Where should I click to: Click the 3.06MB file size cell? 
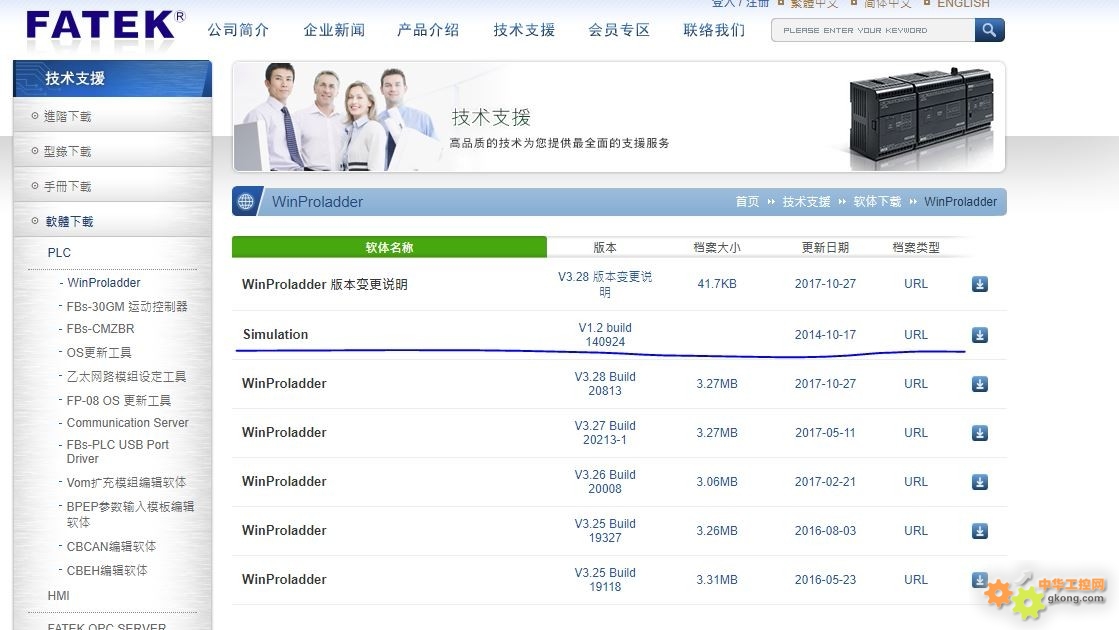717,482
